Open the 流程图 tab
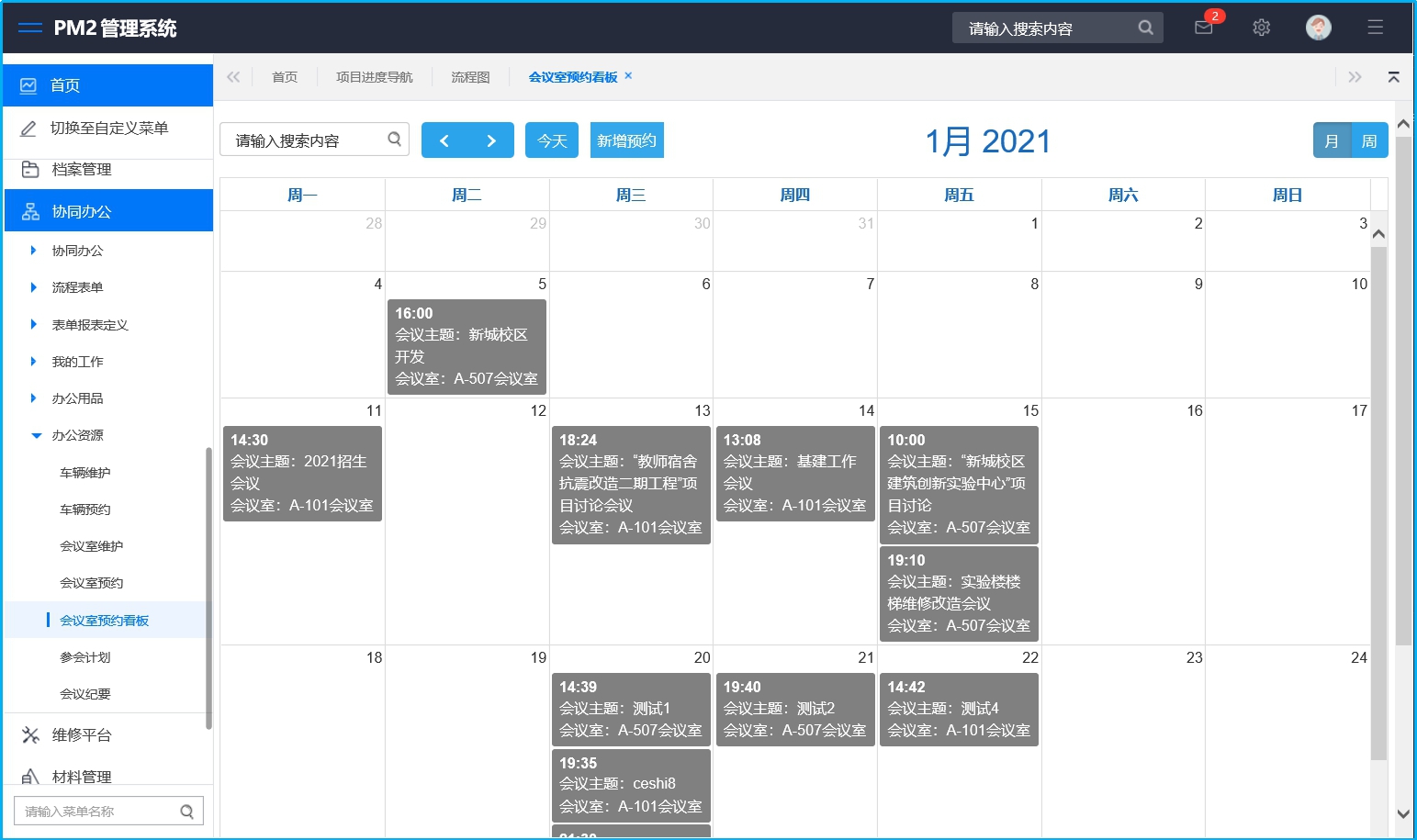1417x840 pixels. point(470,77)
